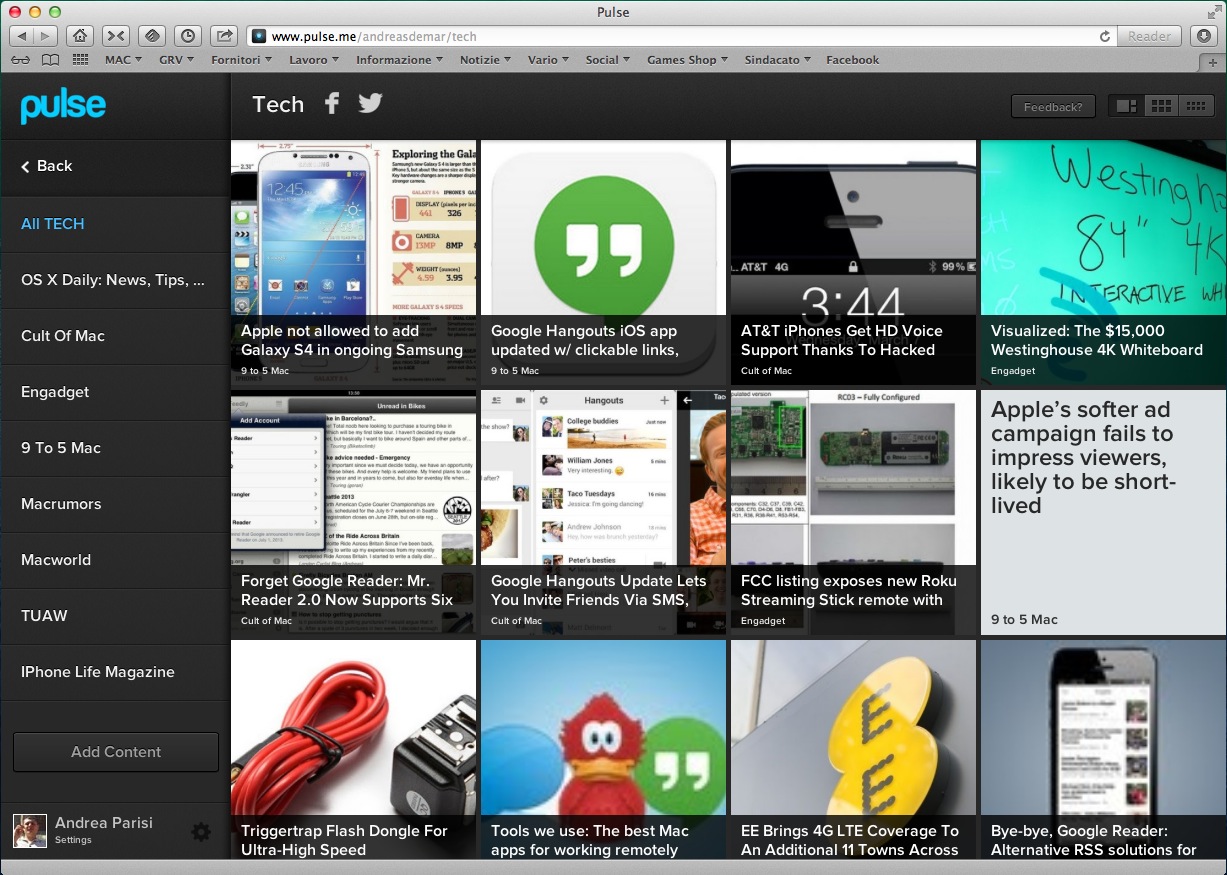Expand the Notizie bookmarks folder
The height and width of the screenshot is (875, 1227).
pos(486,60)
